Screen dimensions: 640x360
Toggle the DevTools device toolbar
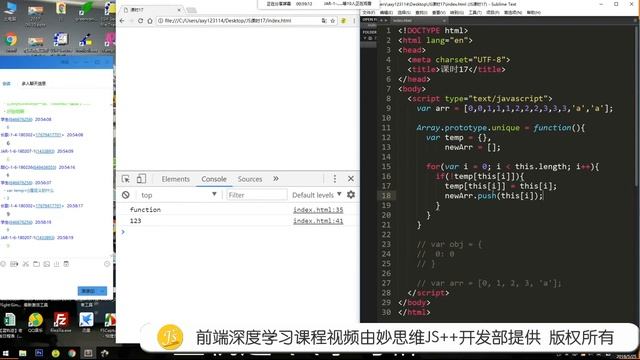[141, 179]
